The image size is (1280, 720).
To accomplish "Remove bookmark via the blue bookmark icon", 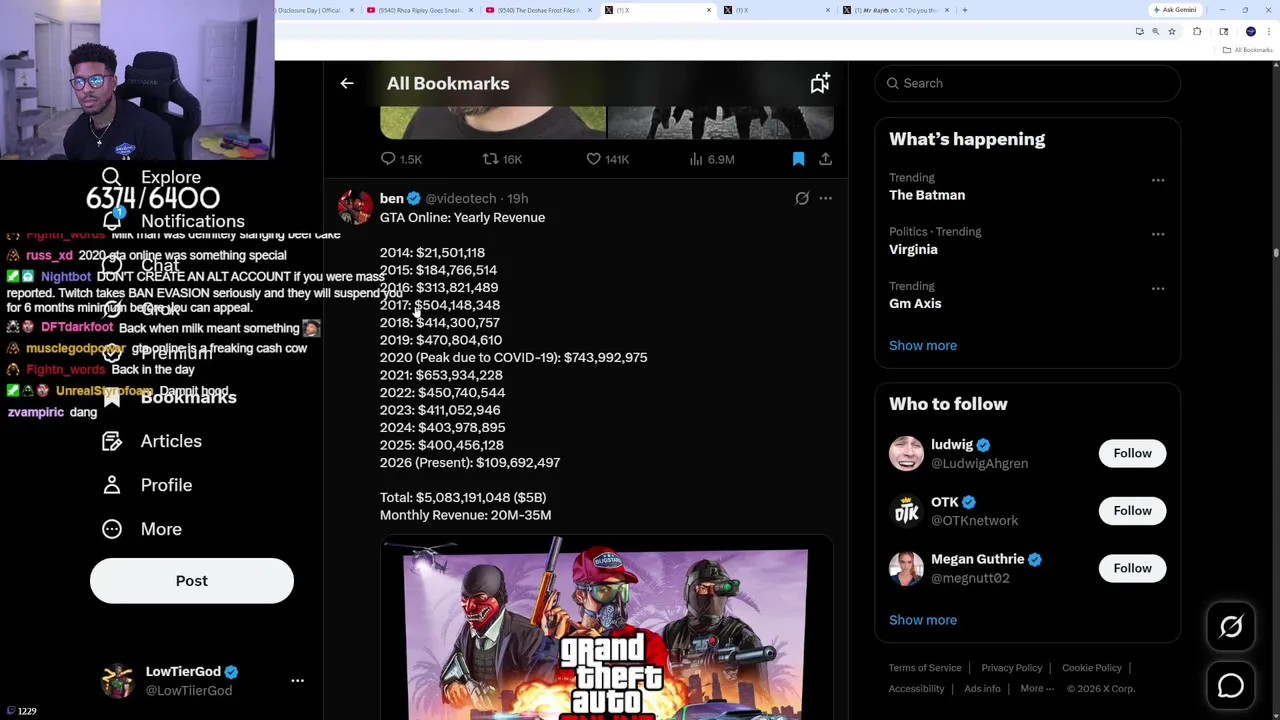I will 798,159.
